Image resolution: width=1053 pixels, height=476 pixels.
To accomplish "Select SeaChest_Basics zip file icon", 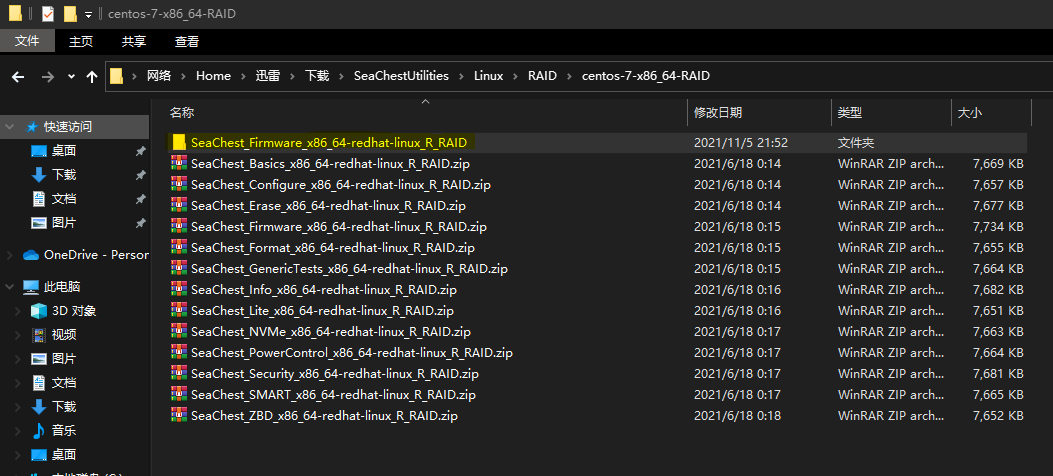I will [179, 163].
